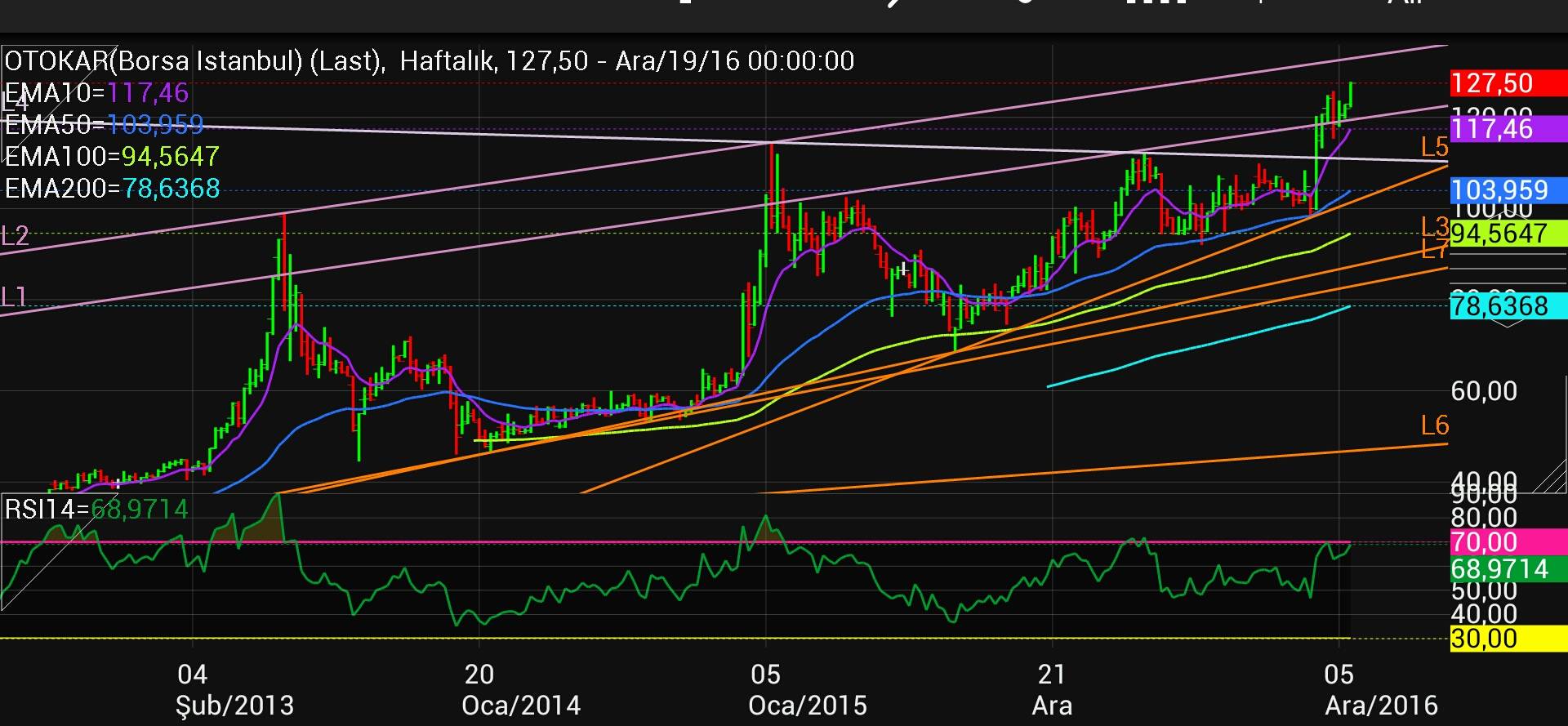Click the EMA10=117,46 indicator label
The height and width of the screenshot is (726, 1568).
96,93
